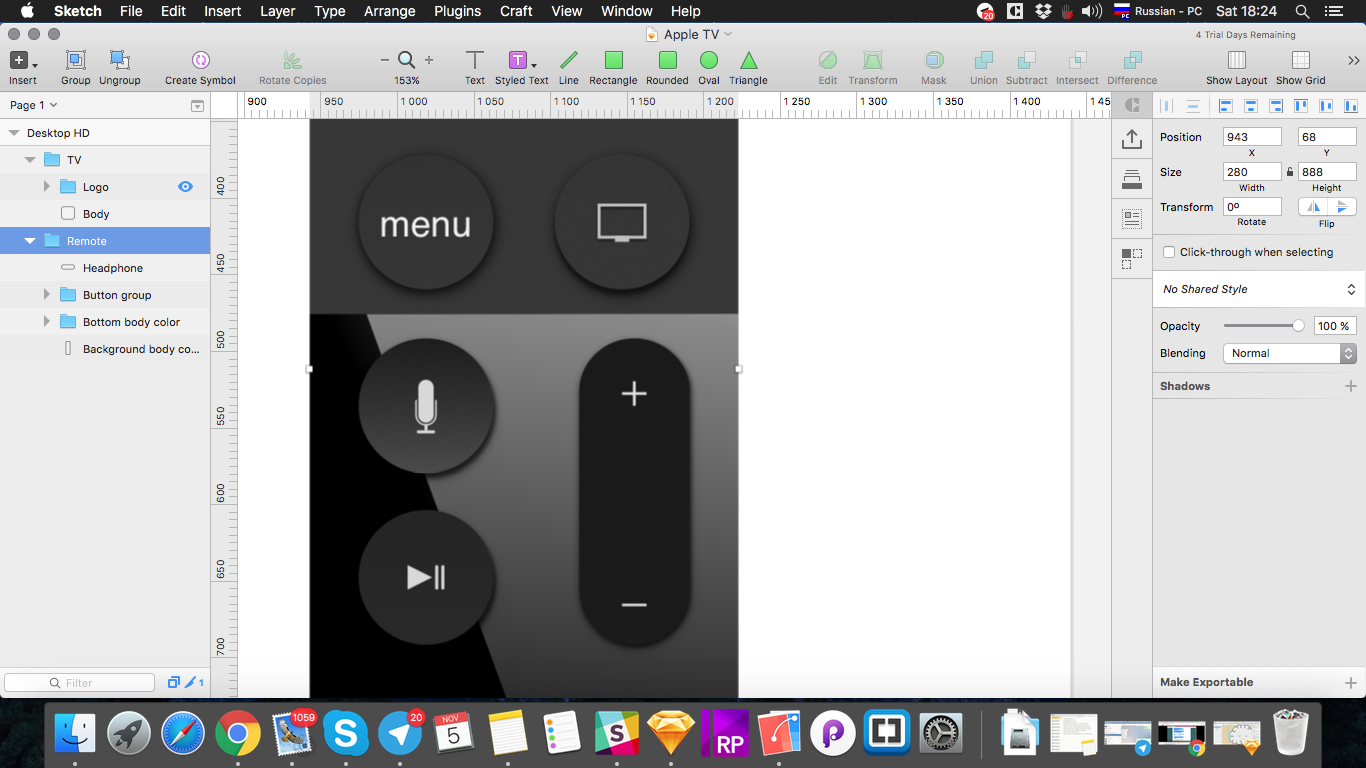
Task: Add a shadow with the Shadows plus
Action: click(x=1350, y=386)
